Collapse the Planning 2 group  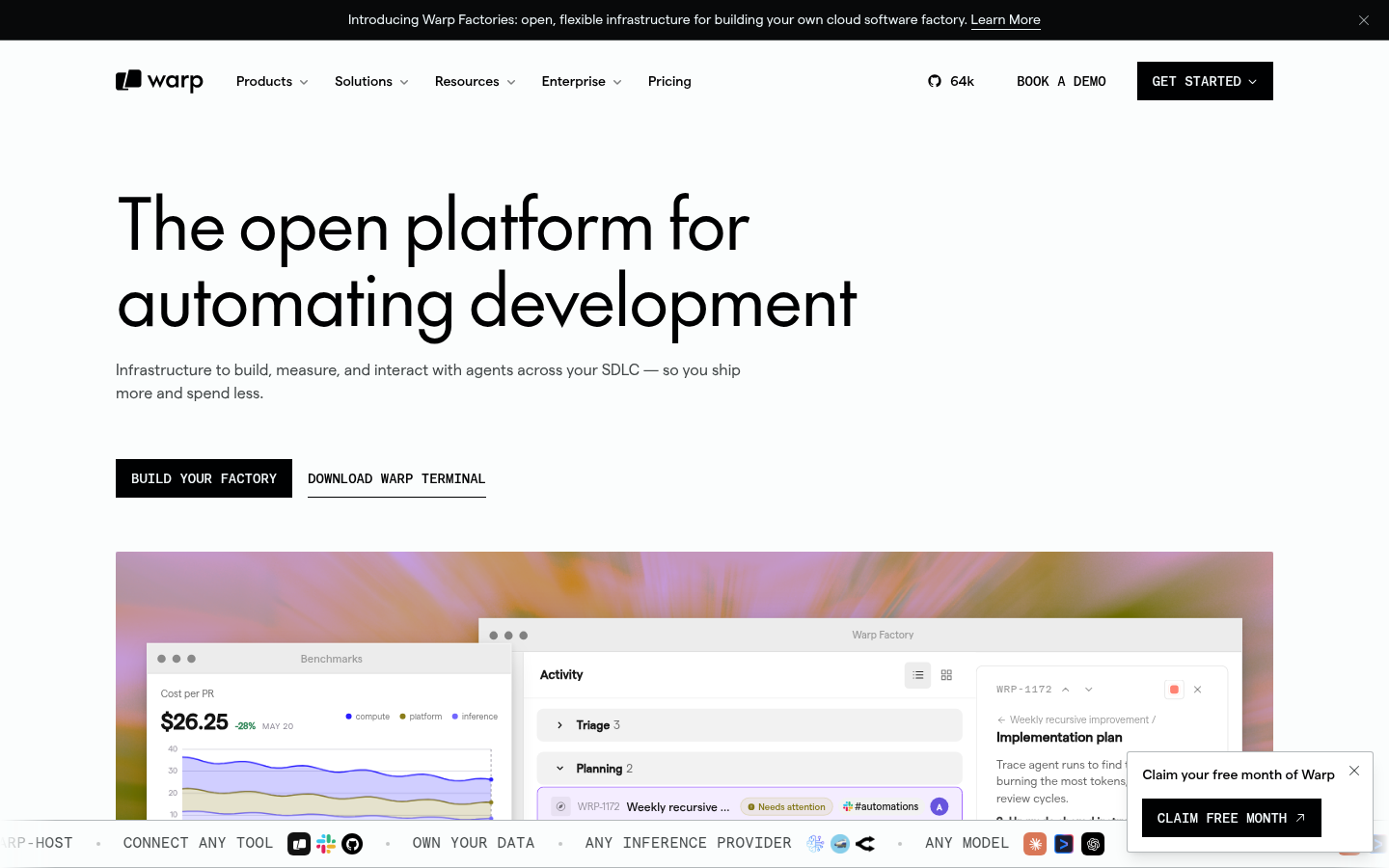click(x=749, y=769)
